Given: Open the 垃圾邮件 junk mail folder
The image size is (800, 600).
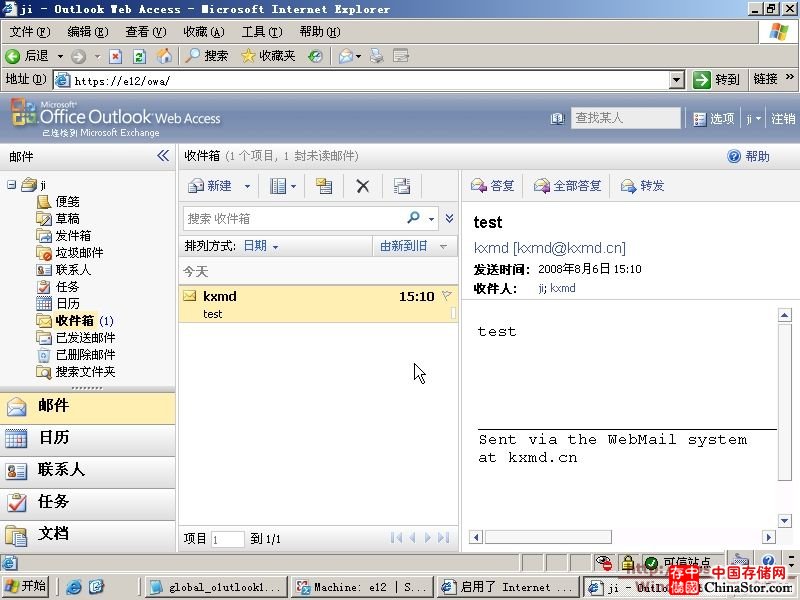Looking at the screenshot, I should (79, 253).
